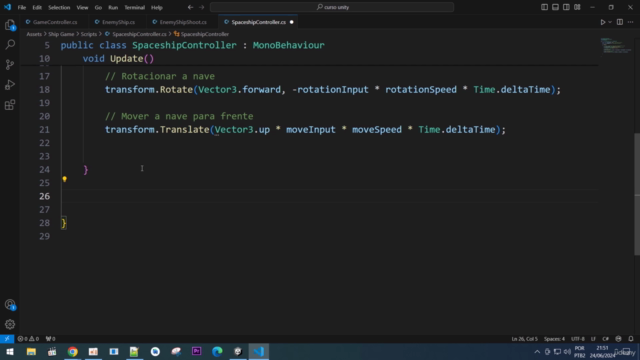640x360 pixels.
Task: Go forward with the navigation right arrow
Action: tap(201, 7)
